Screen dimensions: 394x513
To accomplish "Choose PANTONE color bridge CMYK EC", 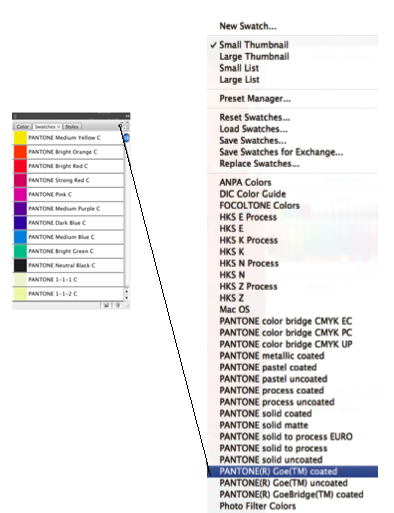I will click(x=286, y=321).
